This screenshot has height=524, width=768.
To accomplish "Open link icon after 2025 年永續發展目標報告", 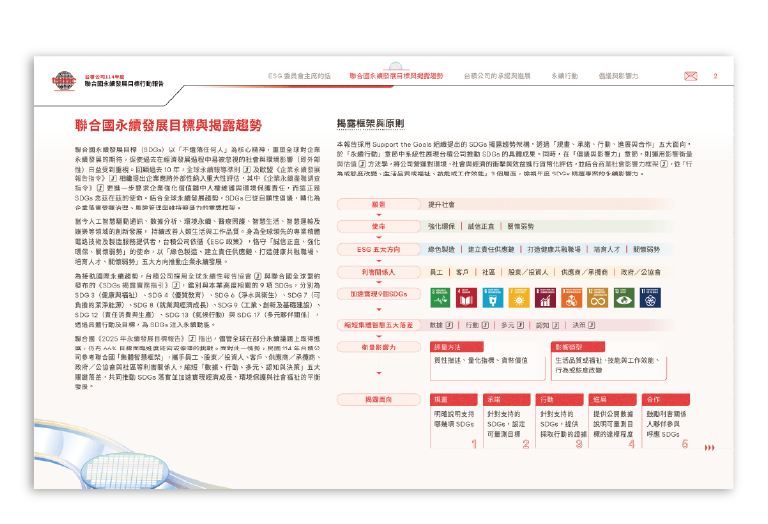I will 192,338.
